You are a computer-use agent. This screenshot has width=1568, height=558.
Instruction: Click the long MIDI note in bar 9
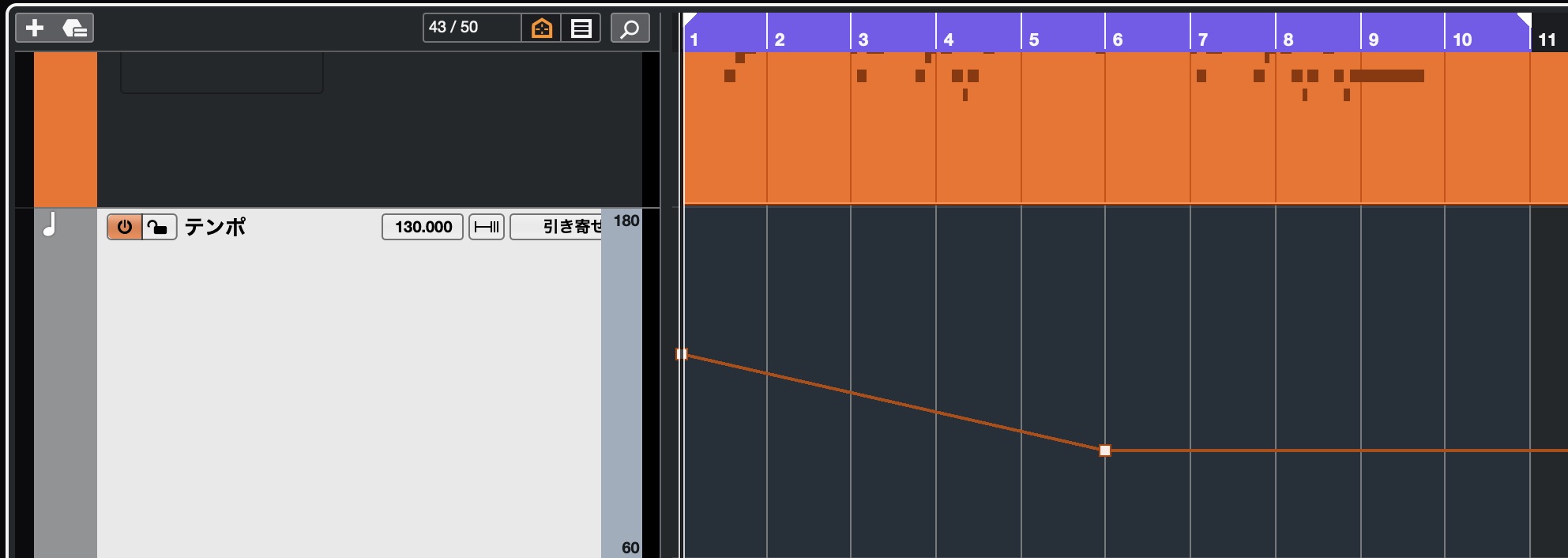pos(1387,76)
